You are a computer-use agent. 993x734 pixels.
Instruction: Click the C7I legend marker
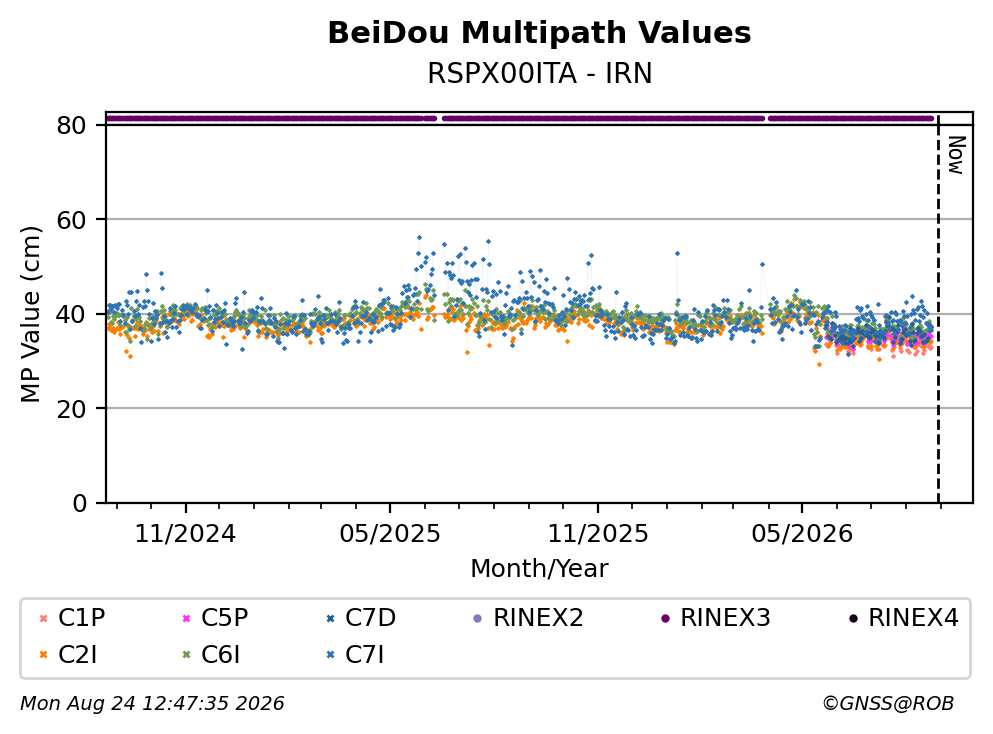click(330, 655)
